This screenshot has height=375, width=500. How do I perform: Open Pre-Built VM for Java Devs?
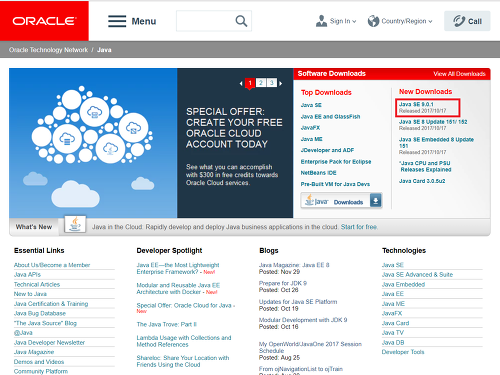coord(335,184)
